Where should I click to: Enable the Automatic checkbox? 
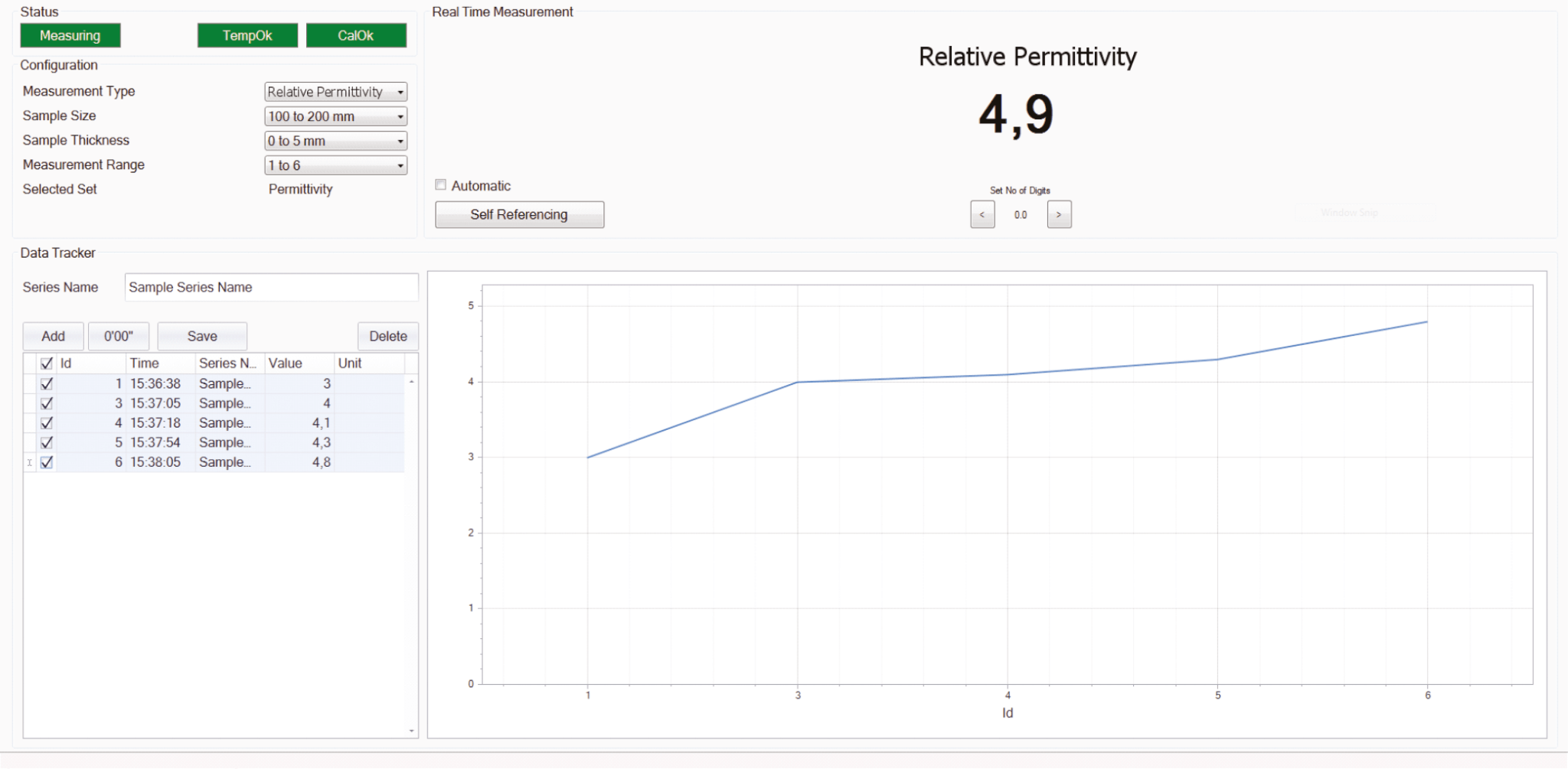(441, 185)
